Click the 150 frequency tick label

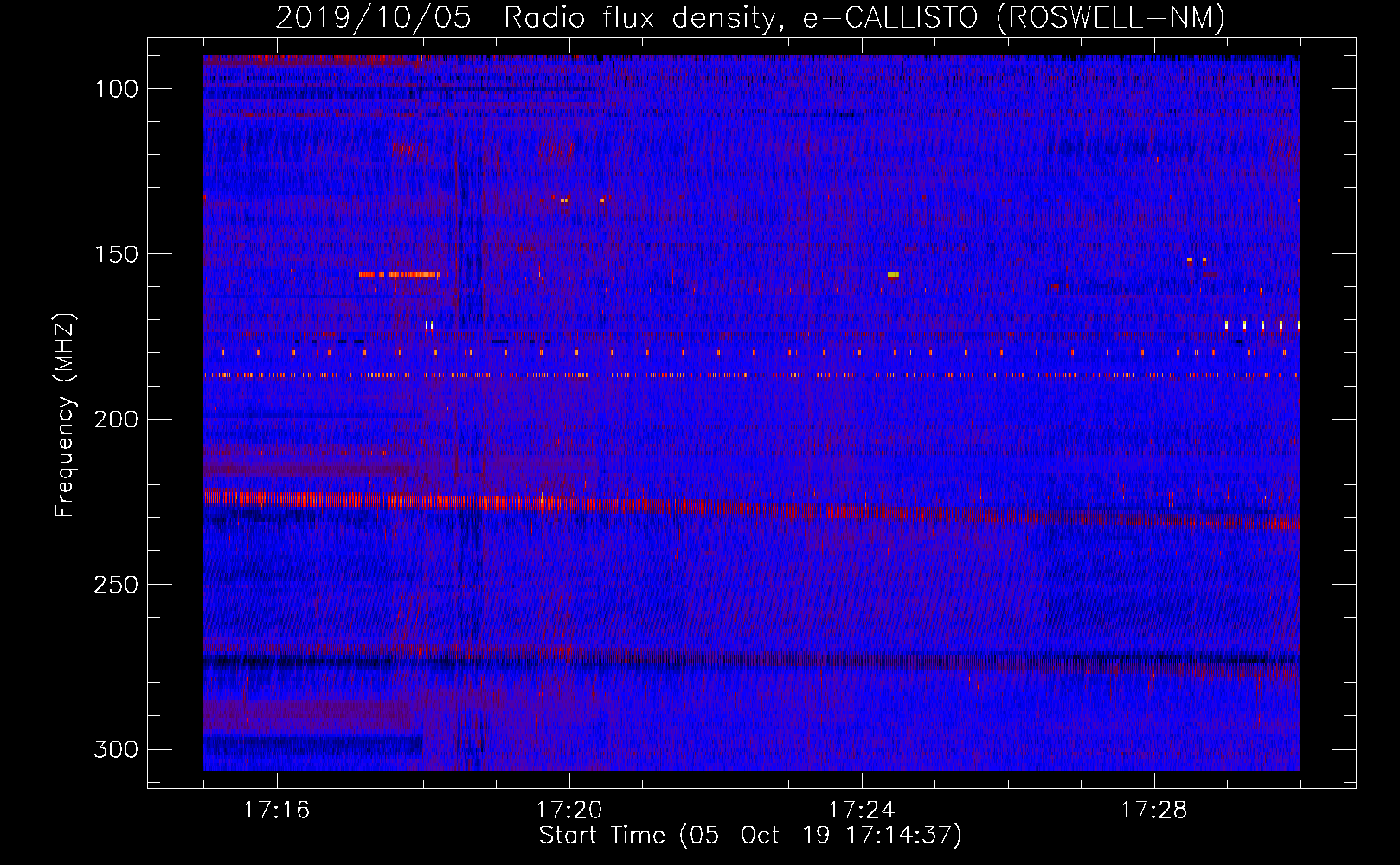click(116, 254)
